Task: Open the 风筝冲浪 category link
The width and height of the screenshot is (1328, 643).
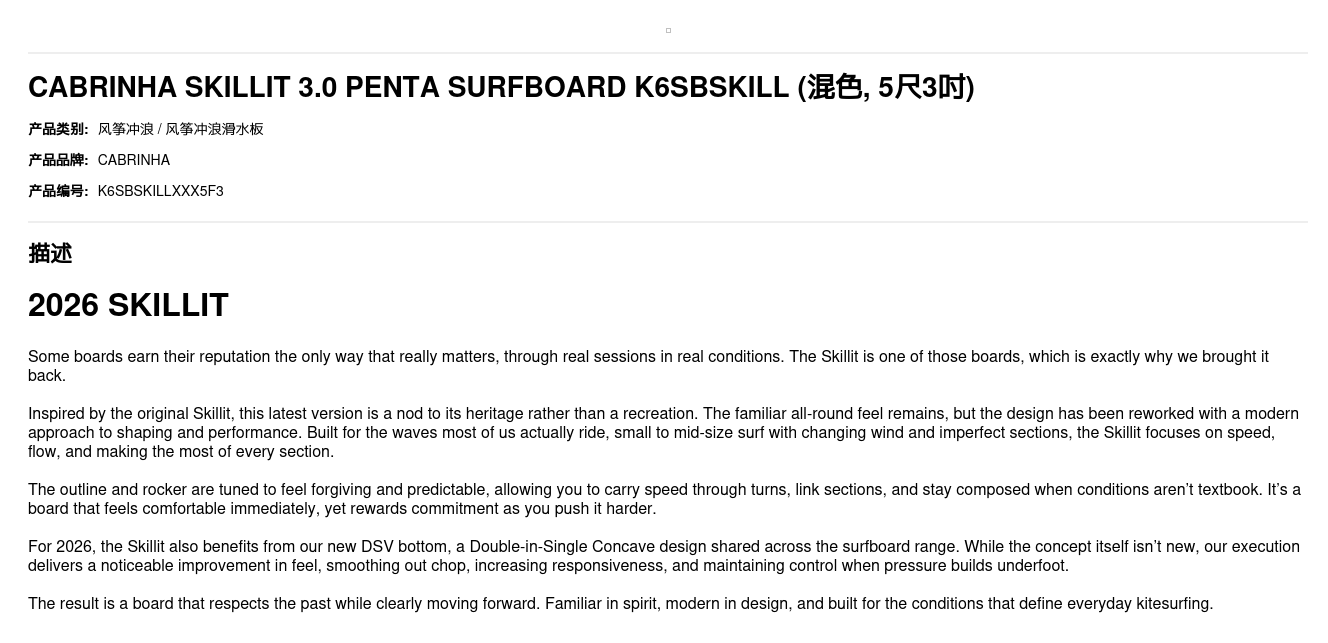Action: click(x=126, y=129)
